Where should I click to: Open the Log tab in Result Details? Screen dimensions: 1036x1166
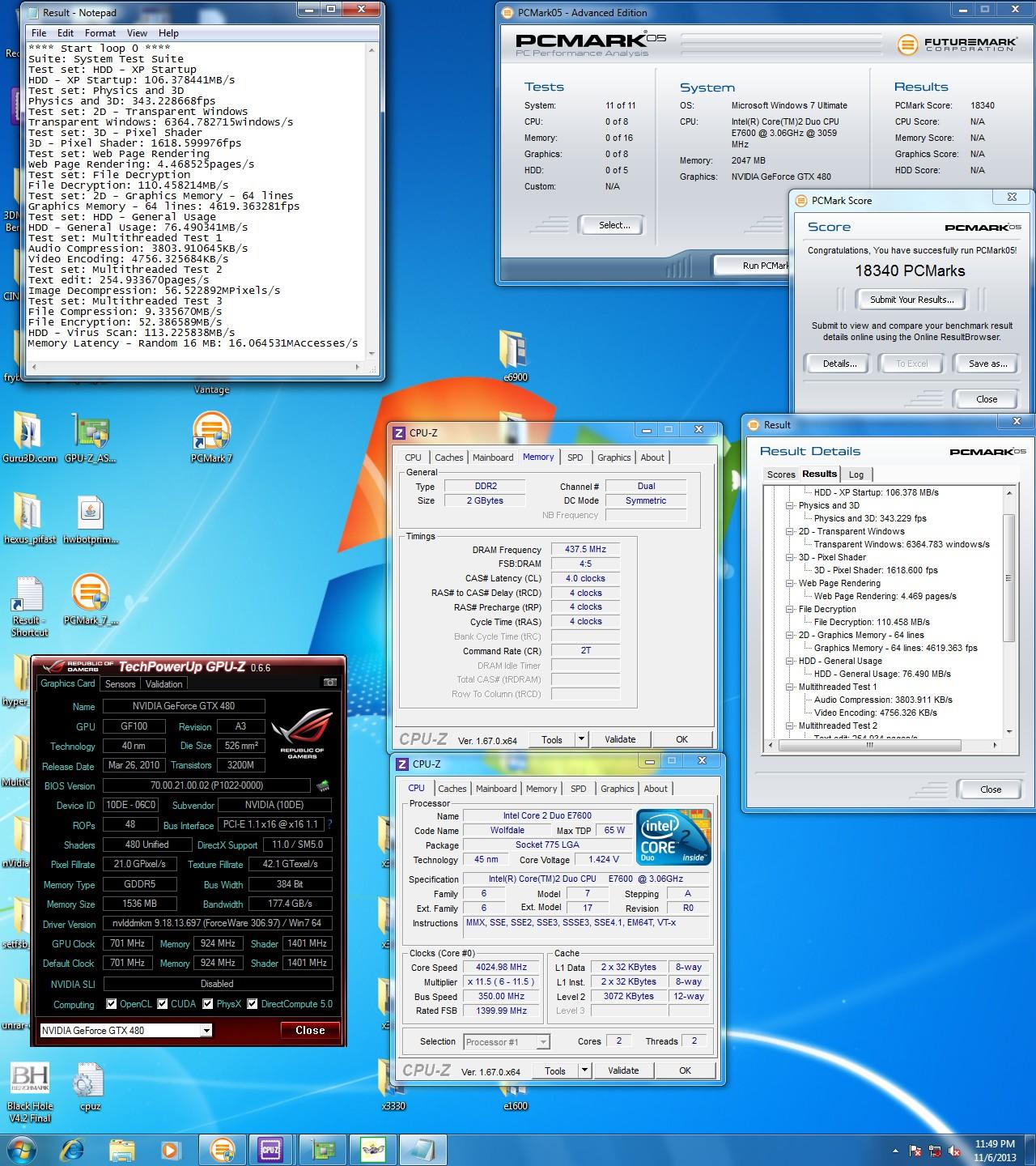click(856, 474)
